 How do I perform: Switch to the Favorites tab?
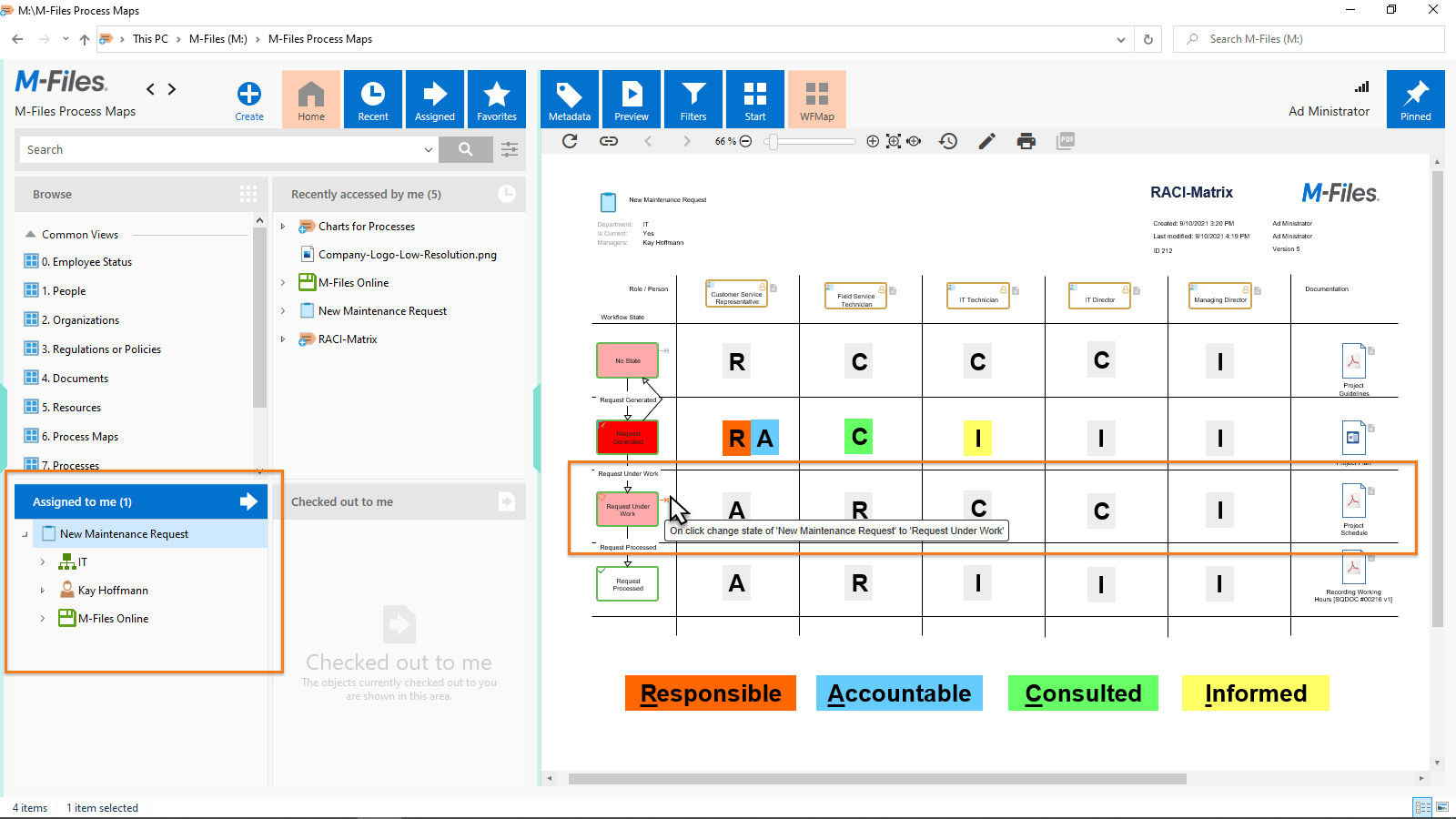coord(497,99)
